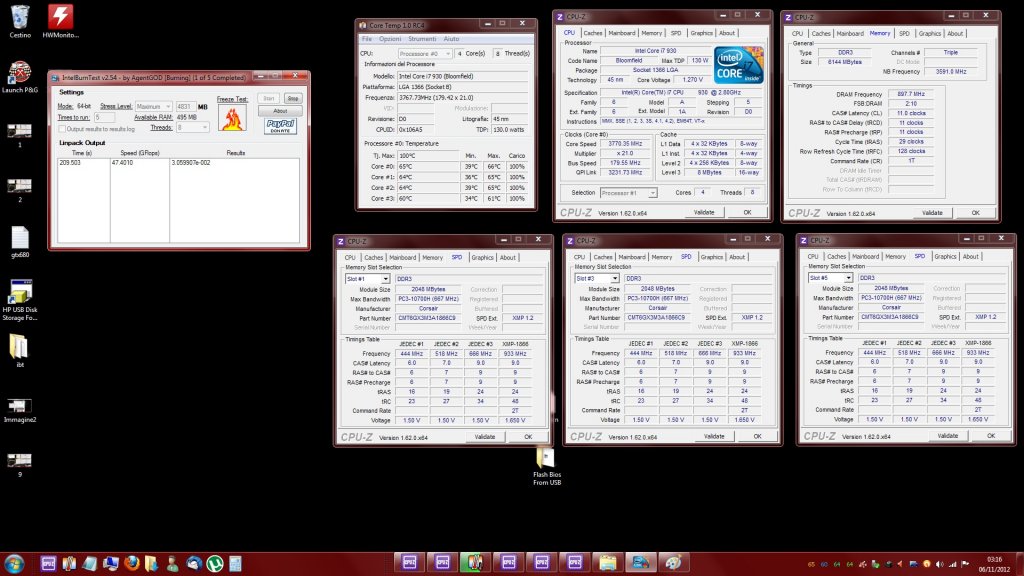Click the stress memory MB field showing 4831
This screenshot has height=576, width=1024.
[x=185, y=106]
